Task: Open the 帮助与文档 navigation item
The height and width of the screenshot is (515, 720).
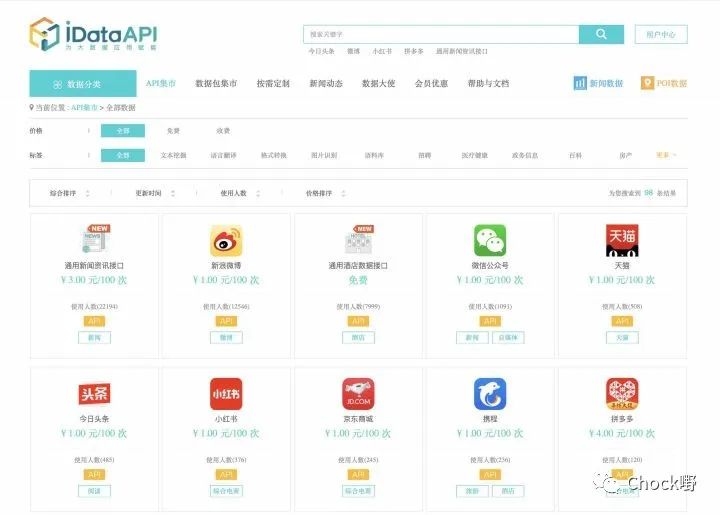Action: (488, 84)
